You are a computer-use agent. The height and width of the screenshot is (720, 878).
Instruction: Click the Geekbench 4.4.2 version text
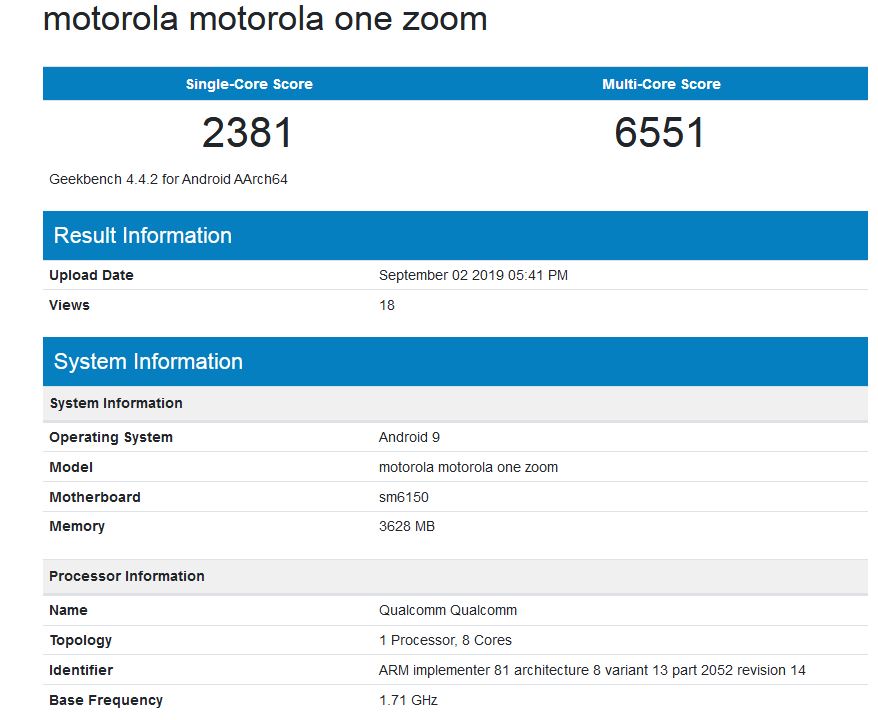tap(169, 179)
